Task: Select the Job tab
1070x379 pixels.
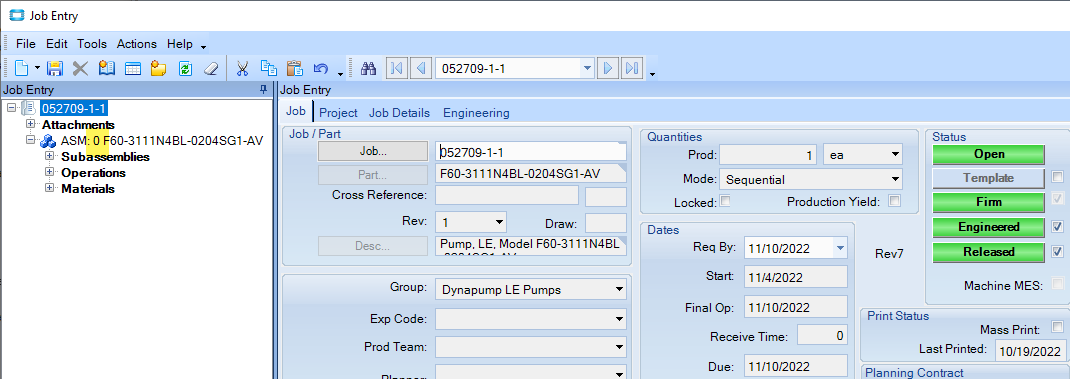Action: (x=295, y=111)
